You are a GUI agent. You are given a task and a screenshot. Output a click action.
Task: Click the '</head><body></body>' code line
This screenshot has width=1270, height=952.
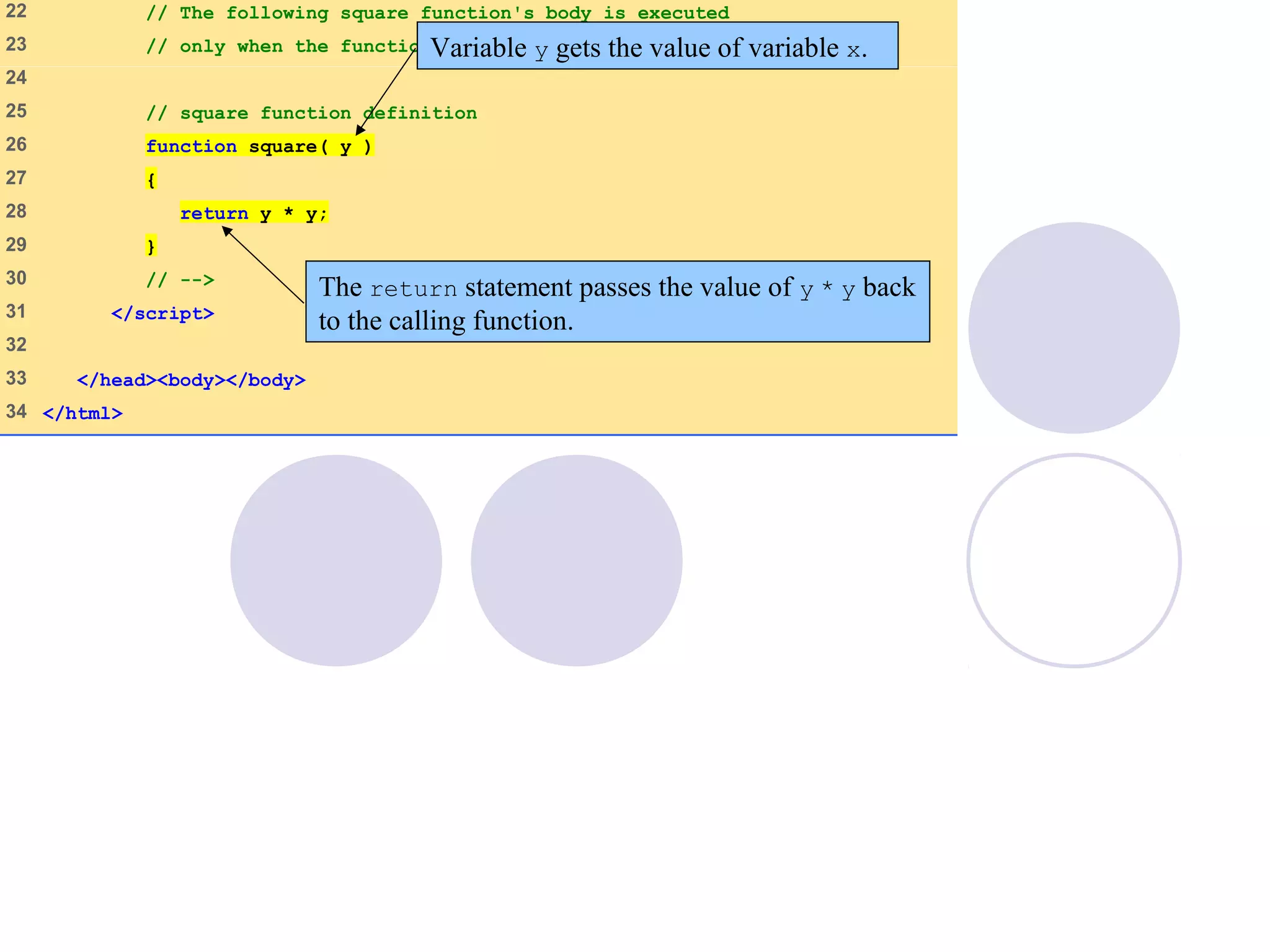[x=191, y=380]
